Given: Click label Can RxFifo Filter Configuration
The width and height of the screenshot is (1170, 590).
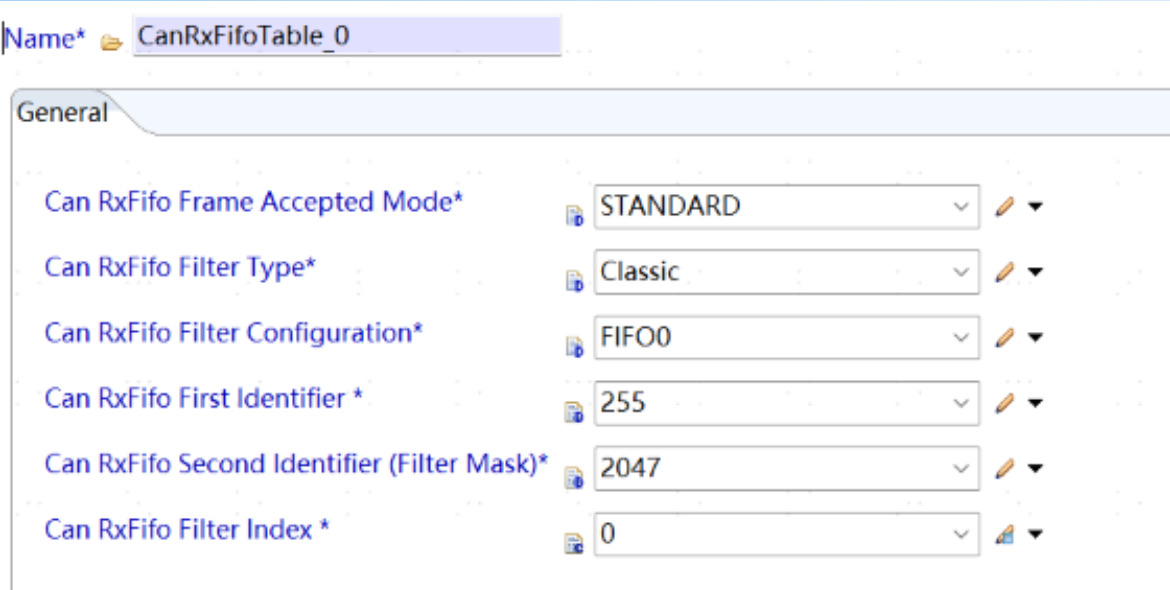Looking at the screenshot, I should (x=234, y=333).
